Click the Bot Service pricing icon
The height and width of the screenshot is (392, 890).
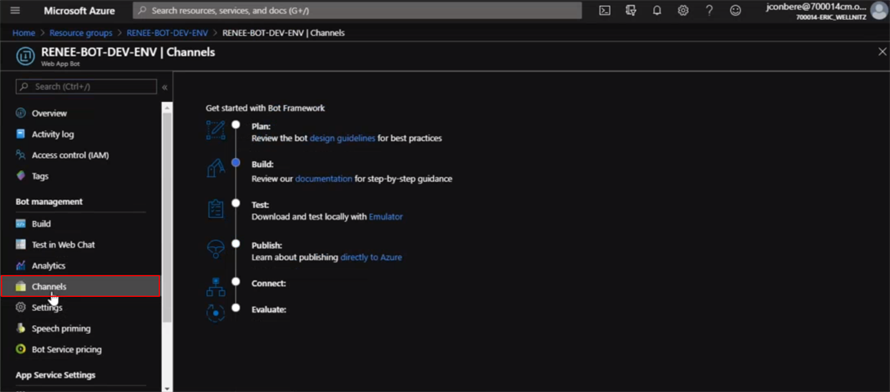click(21, 349)
